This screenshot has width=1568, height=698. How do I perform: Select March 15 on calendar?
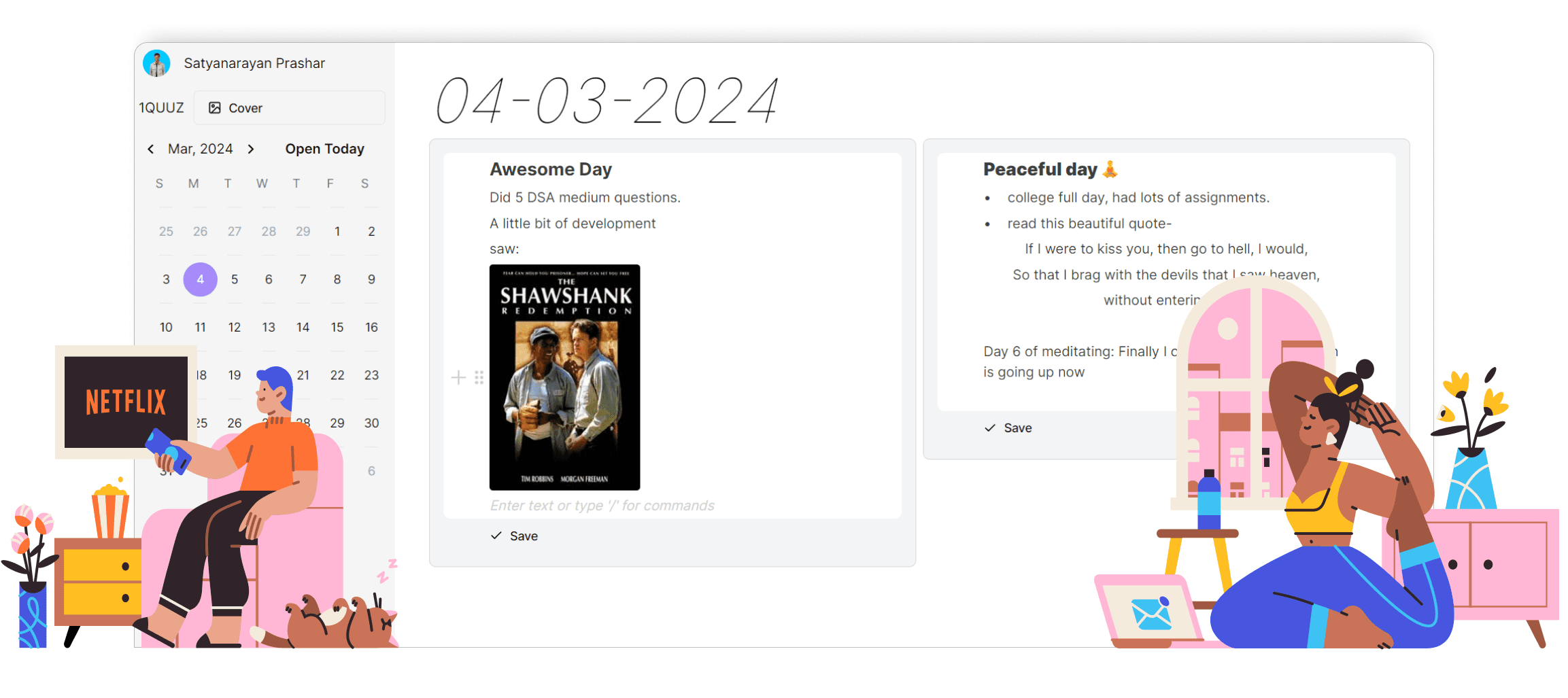coord(337,328)
